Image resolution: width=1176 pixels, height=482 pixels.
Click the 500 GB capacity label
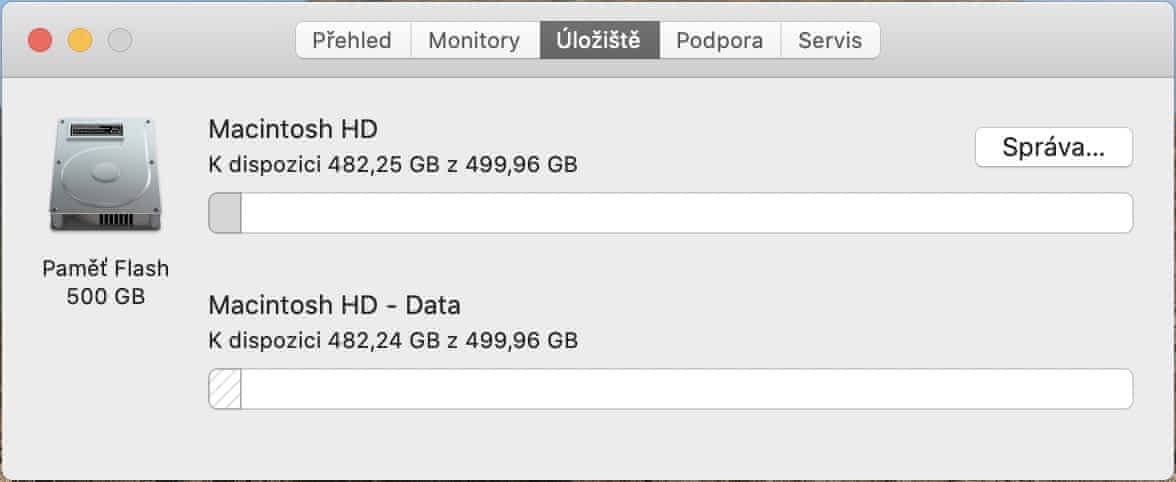pos(105,296)
